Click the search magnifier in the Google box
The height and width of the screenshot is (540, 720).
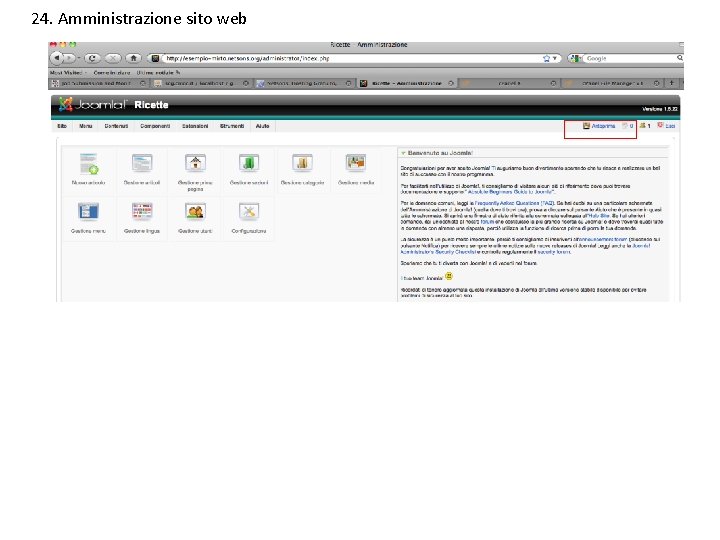pyautogui.click(x=680, y=58)
